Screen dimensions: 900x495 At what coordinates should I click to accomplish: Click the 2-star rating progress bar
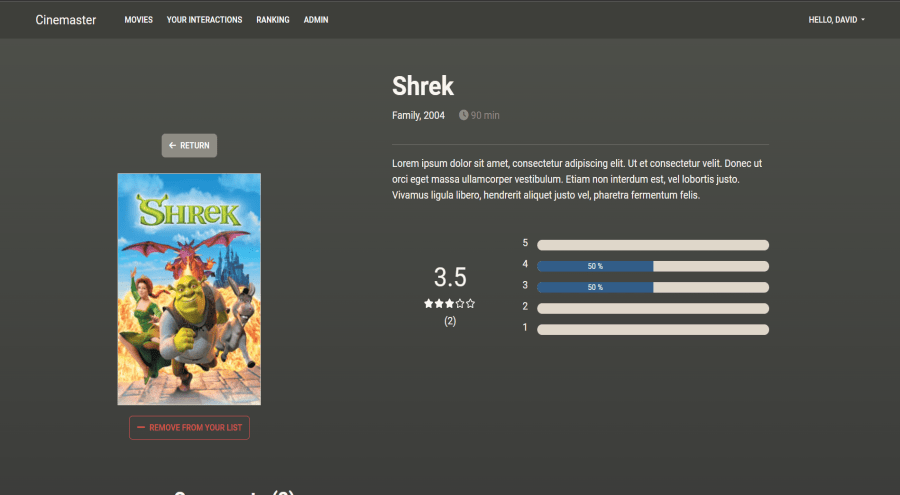tap(653, 308)
